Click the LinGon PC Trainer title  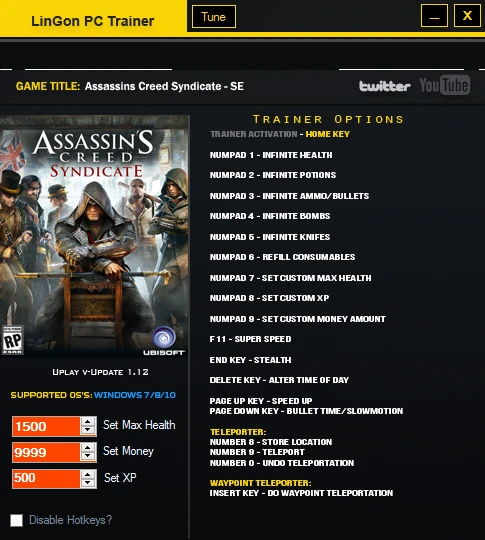92,21
